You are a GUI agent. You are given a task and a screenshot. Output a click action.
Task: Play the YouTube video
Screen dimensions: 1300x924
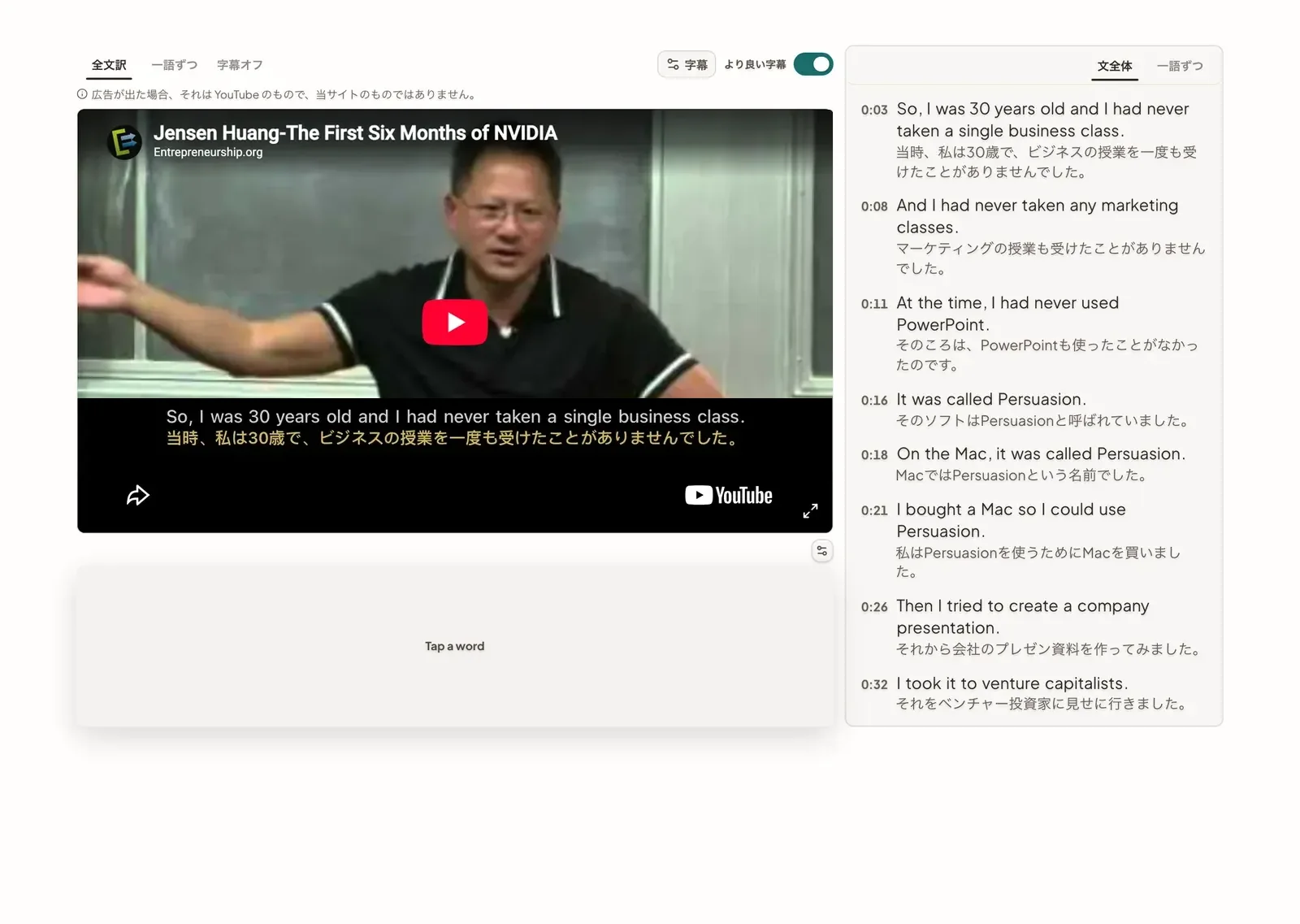coord(454,322)
